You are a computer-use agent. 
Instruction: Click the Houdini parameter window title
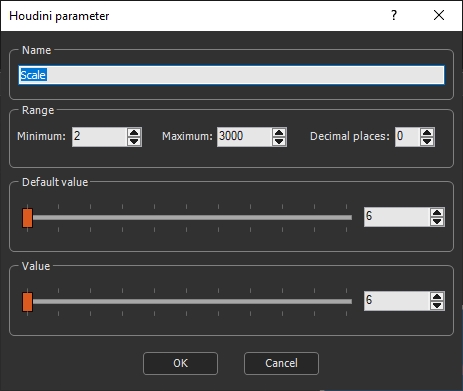point(59,16)
